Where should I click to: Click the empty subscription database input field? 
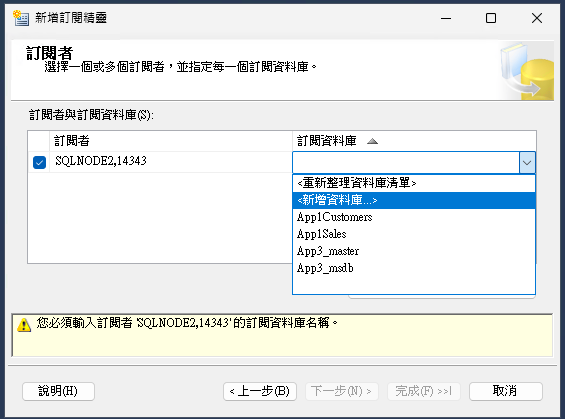point(406,162)
